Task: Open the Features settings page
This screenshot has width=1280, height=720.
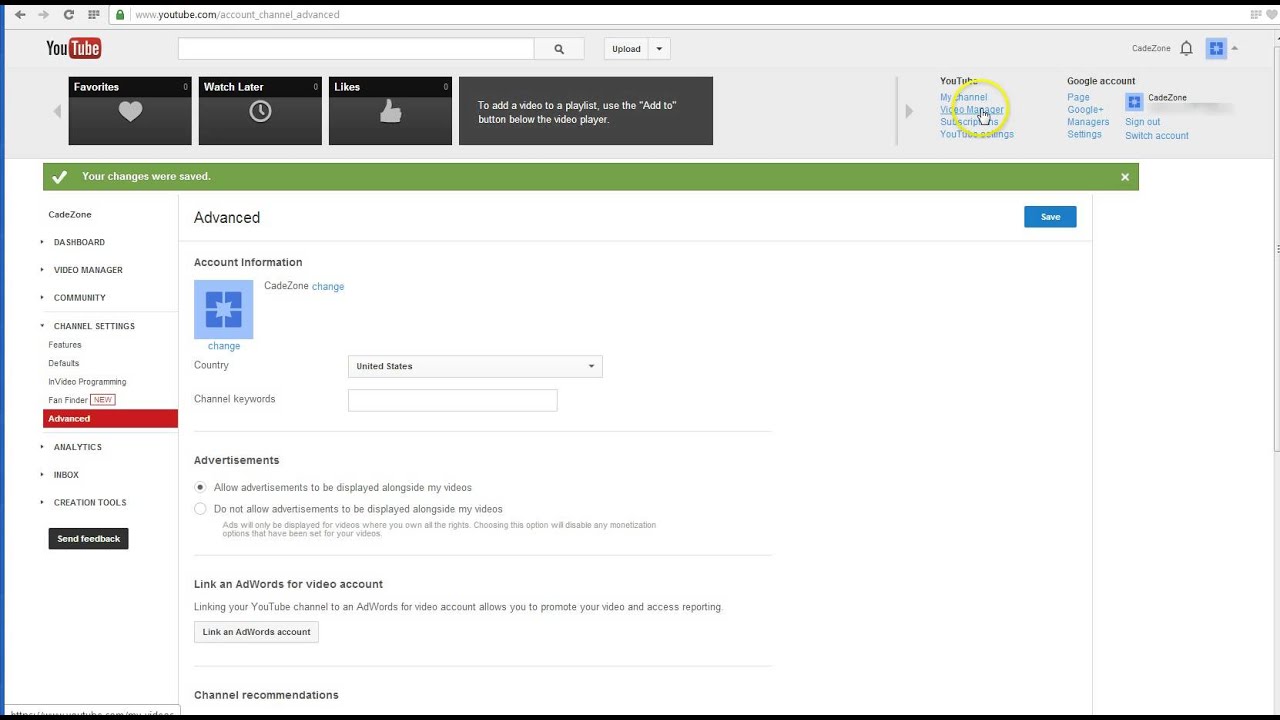Action: [x=65, y=345]
